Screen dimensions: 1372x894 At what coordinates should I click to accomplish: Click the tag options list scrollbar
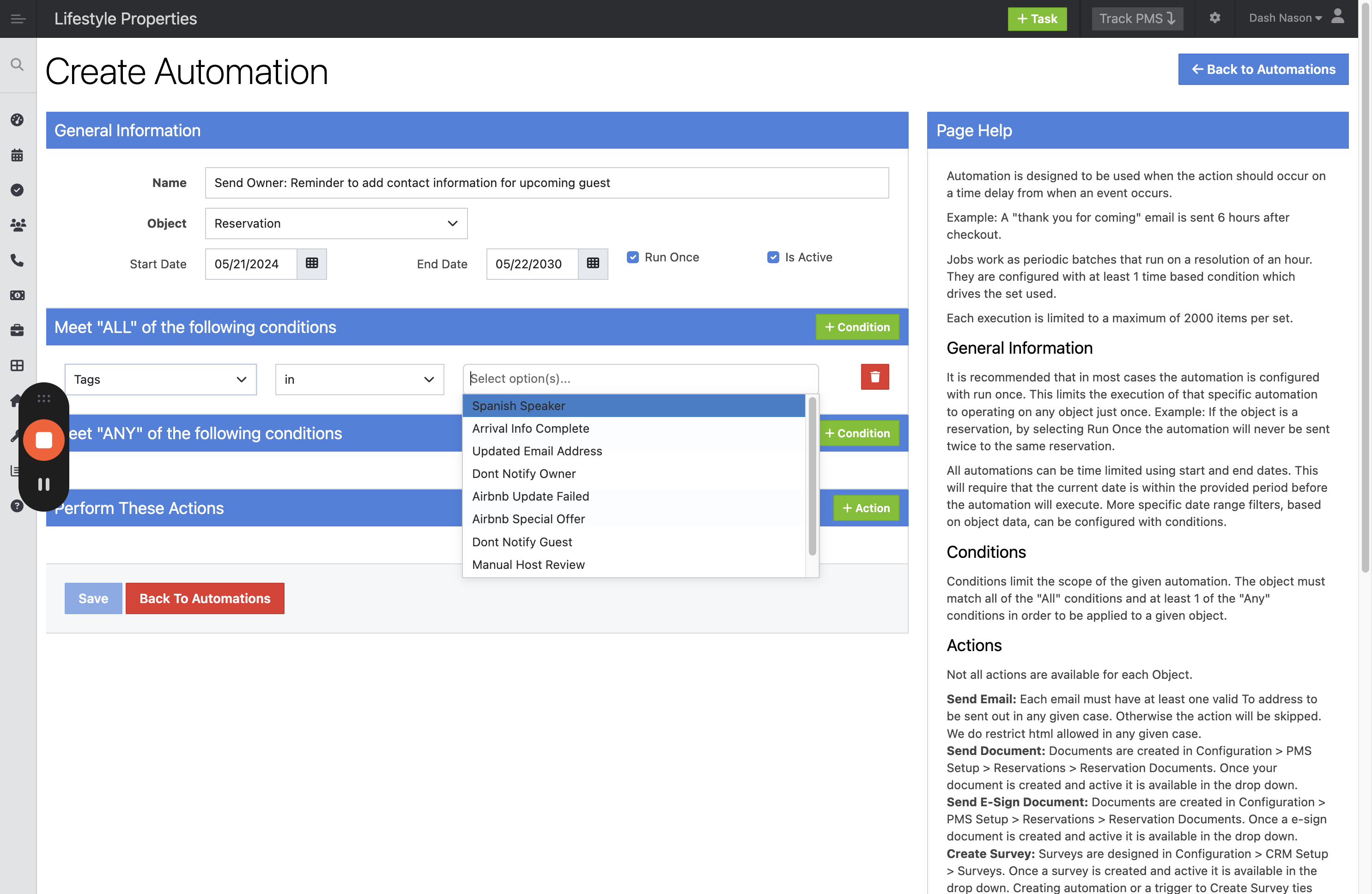click(x=812, y=476)
